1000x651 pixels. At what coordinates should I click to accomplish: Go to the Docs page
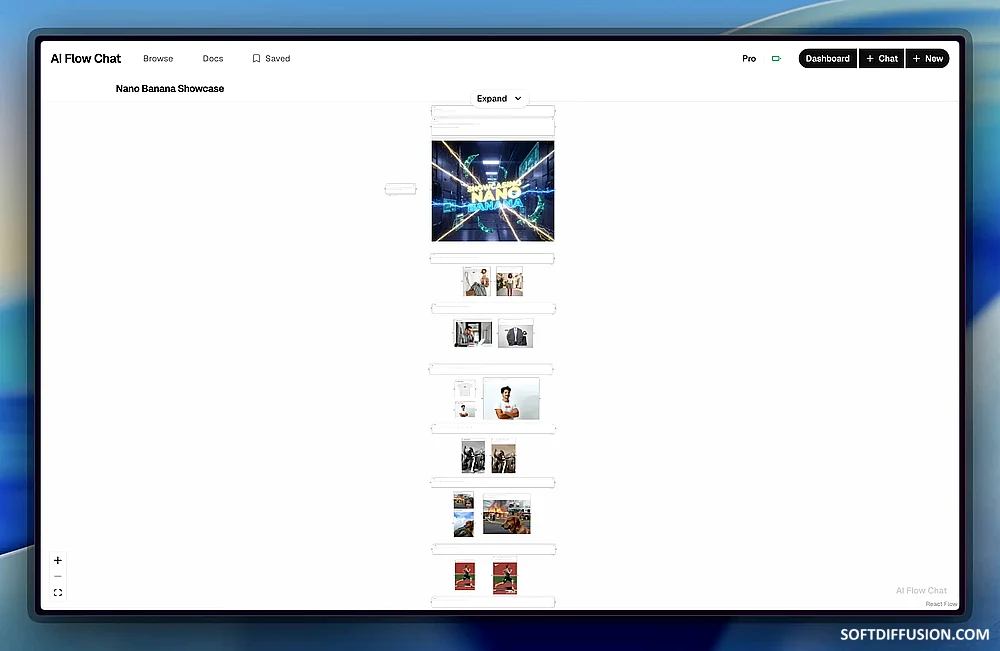tap(213, 59)
